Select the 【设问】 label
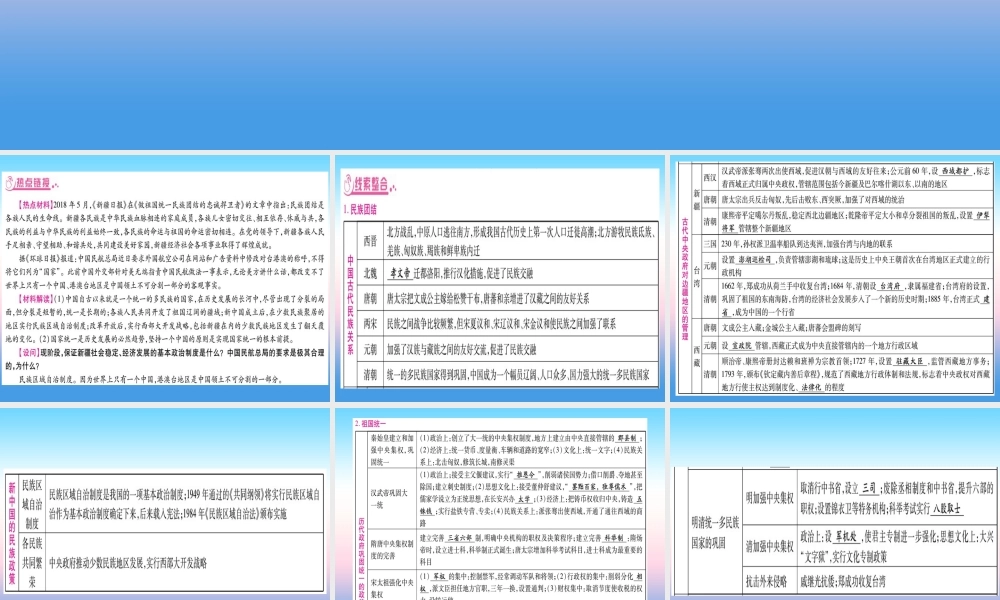This screenshot has width=1000, height=600. point(29,353)
